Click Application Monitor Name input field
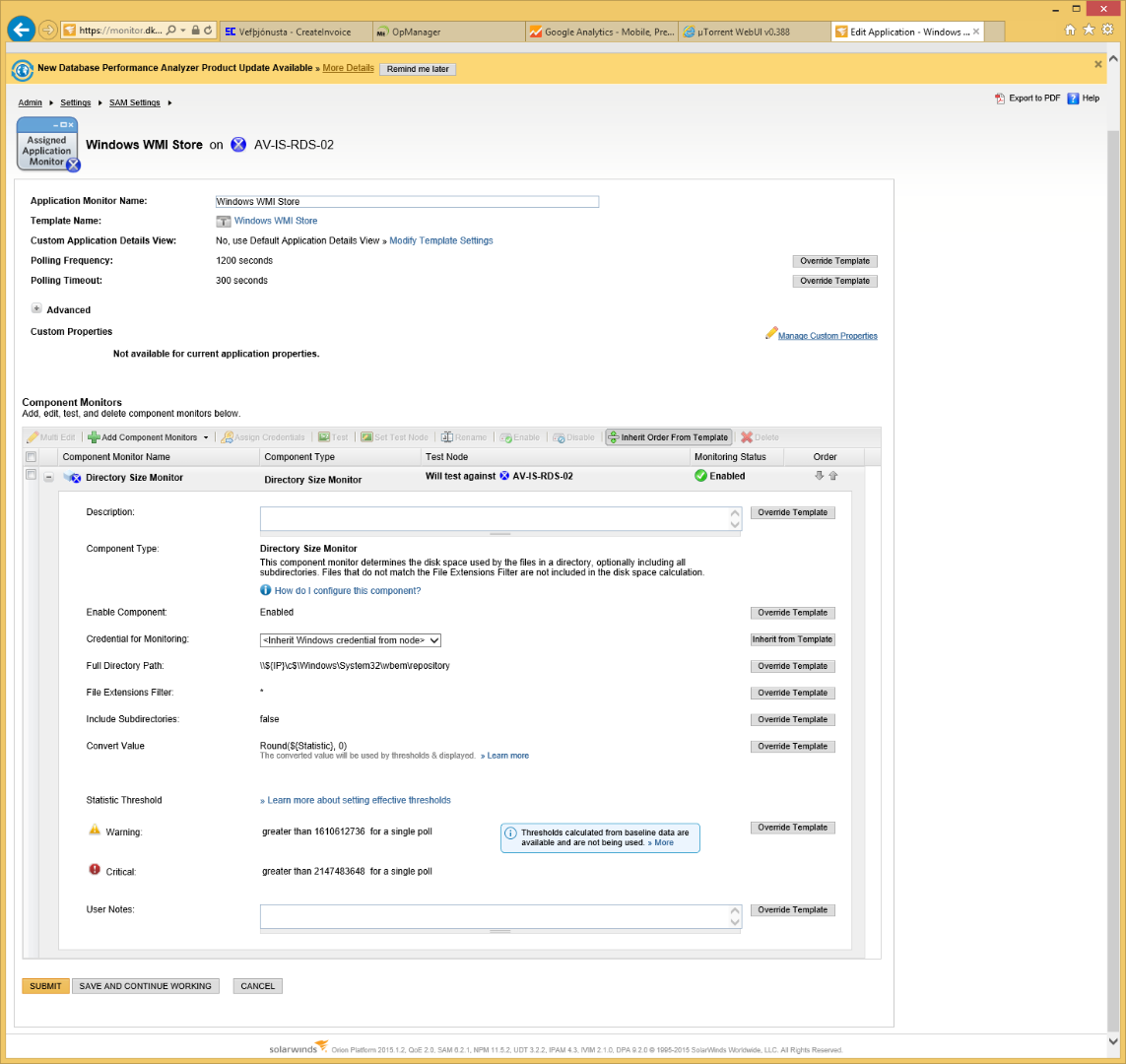Viewport: 1126px width, 1064px height. [x=407, y=202]
